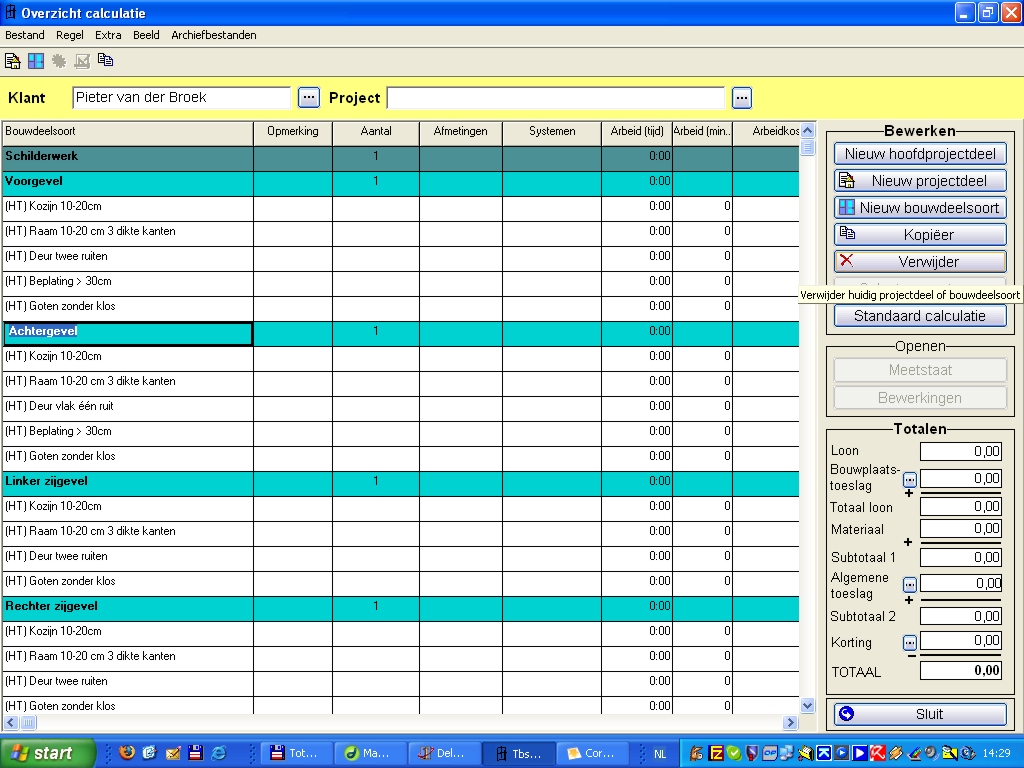Click the Standaard calculatie button

coord(920,316)
